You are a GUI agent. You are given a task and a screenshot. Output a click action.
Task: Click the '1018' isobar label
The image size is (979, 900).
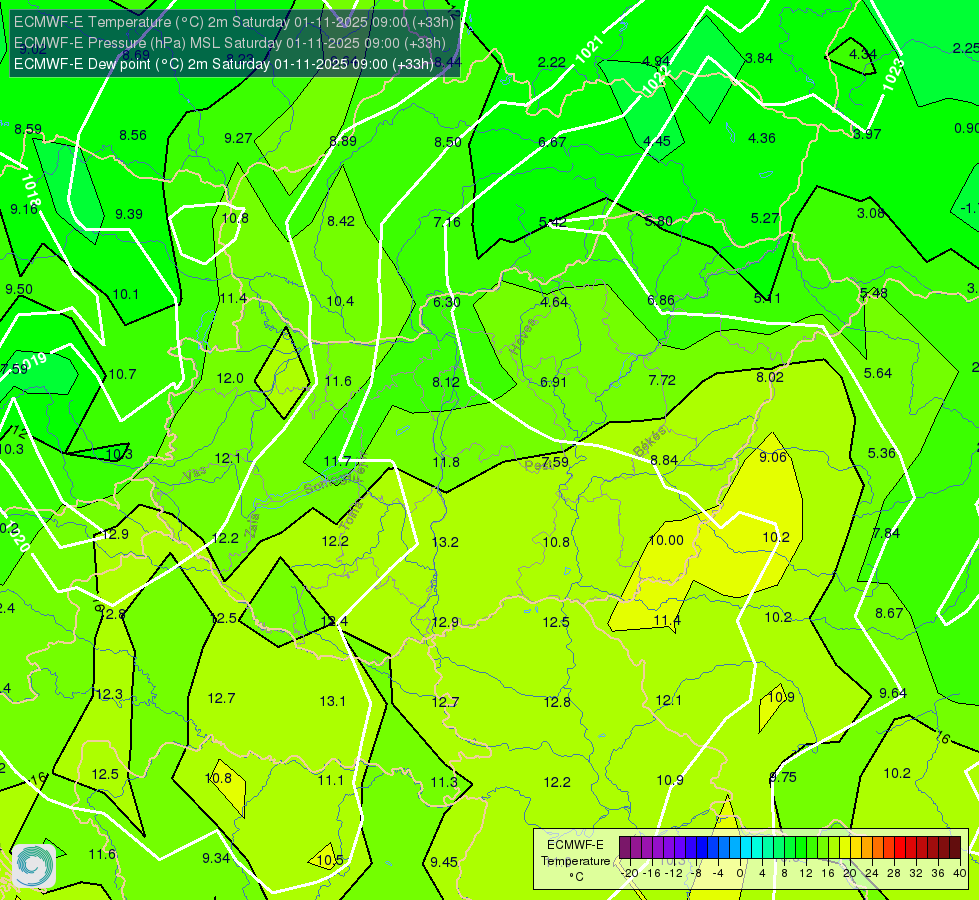click(31, 190)
